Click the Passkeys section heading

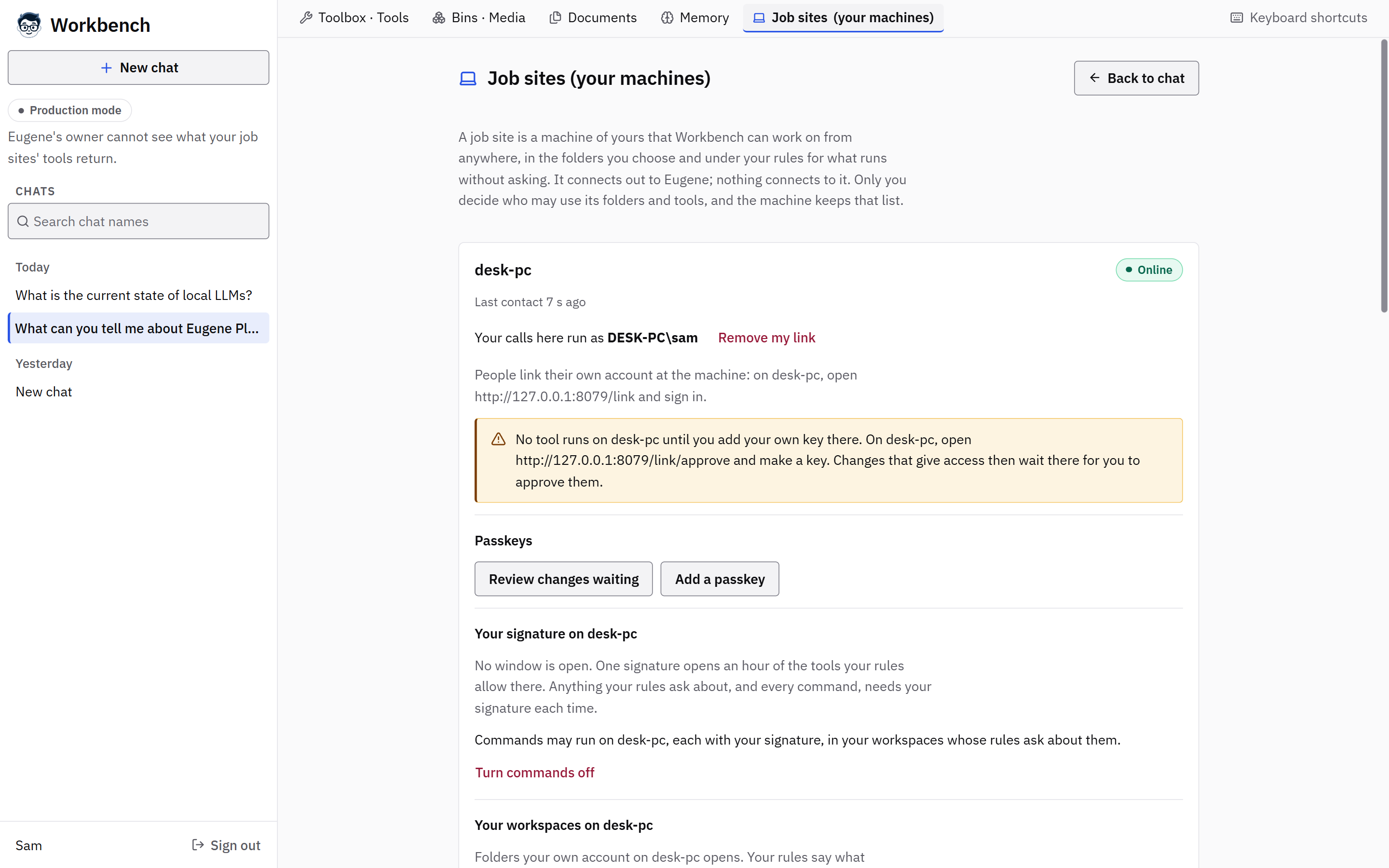(503, 540)
